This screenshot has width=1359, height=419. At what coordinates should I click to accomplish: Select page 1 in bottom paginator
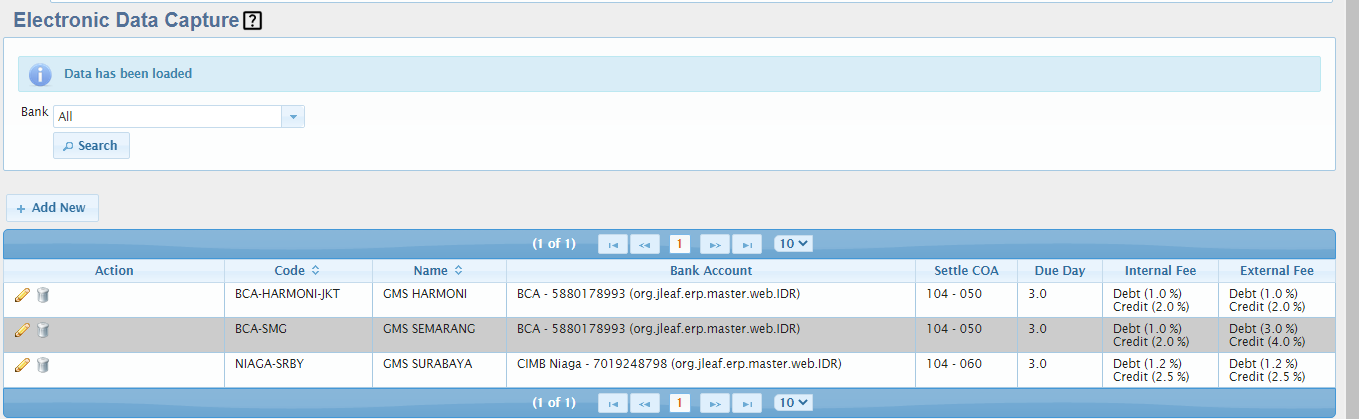coord(680,403)
